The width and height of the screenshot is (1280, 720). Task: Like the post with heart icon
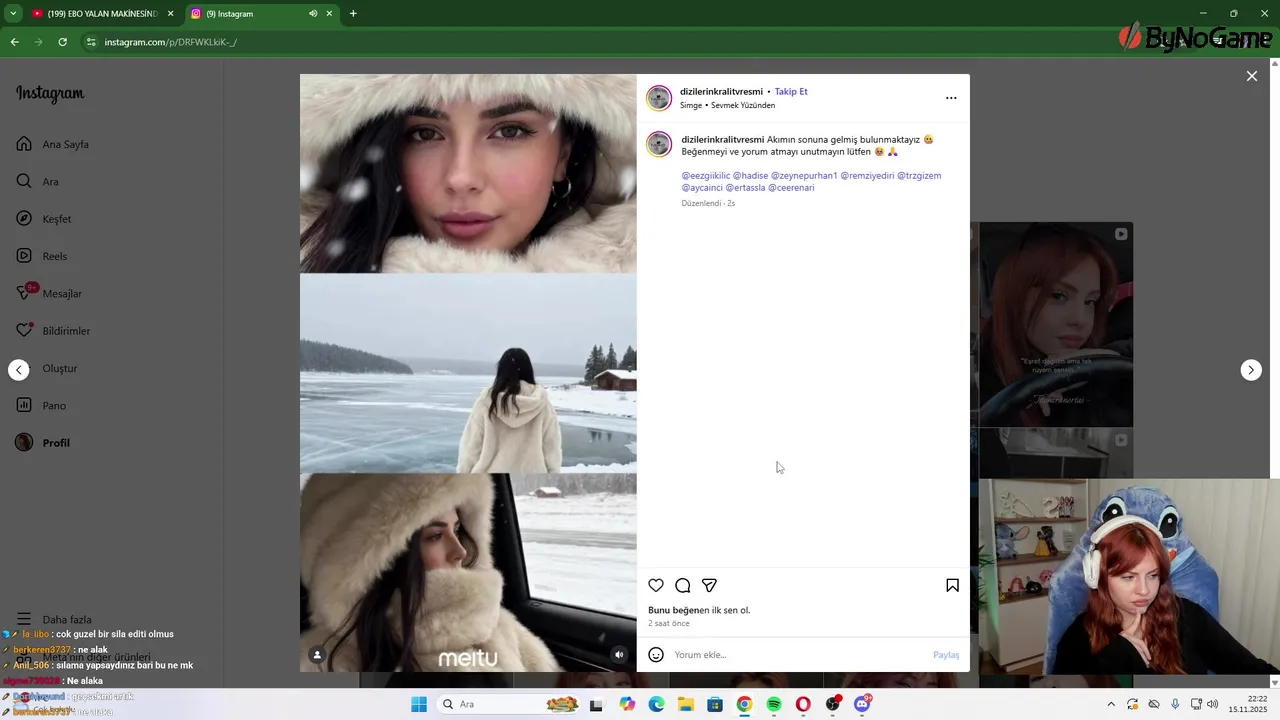656,585
